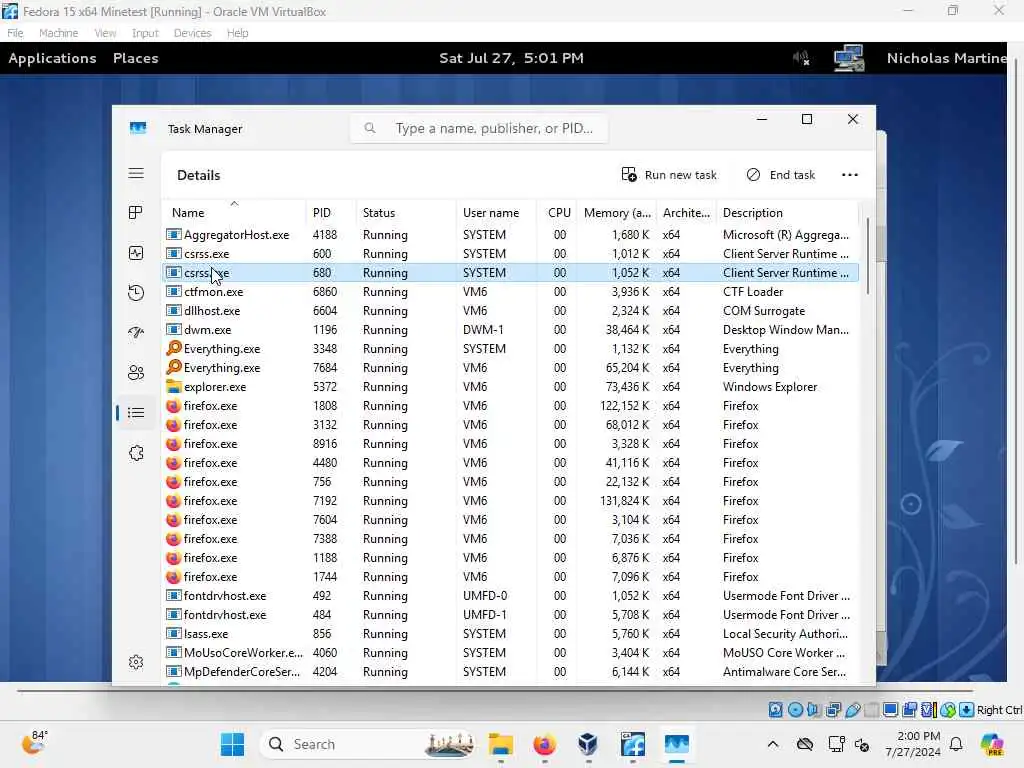Open the App history icon in sidebar
1024x768 pixels.
(136, 293)
